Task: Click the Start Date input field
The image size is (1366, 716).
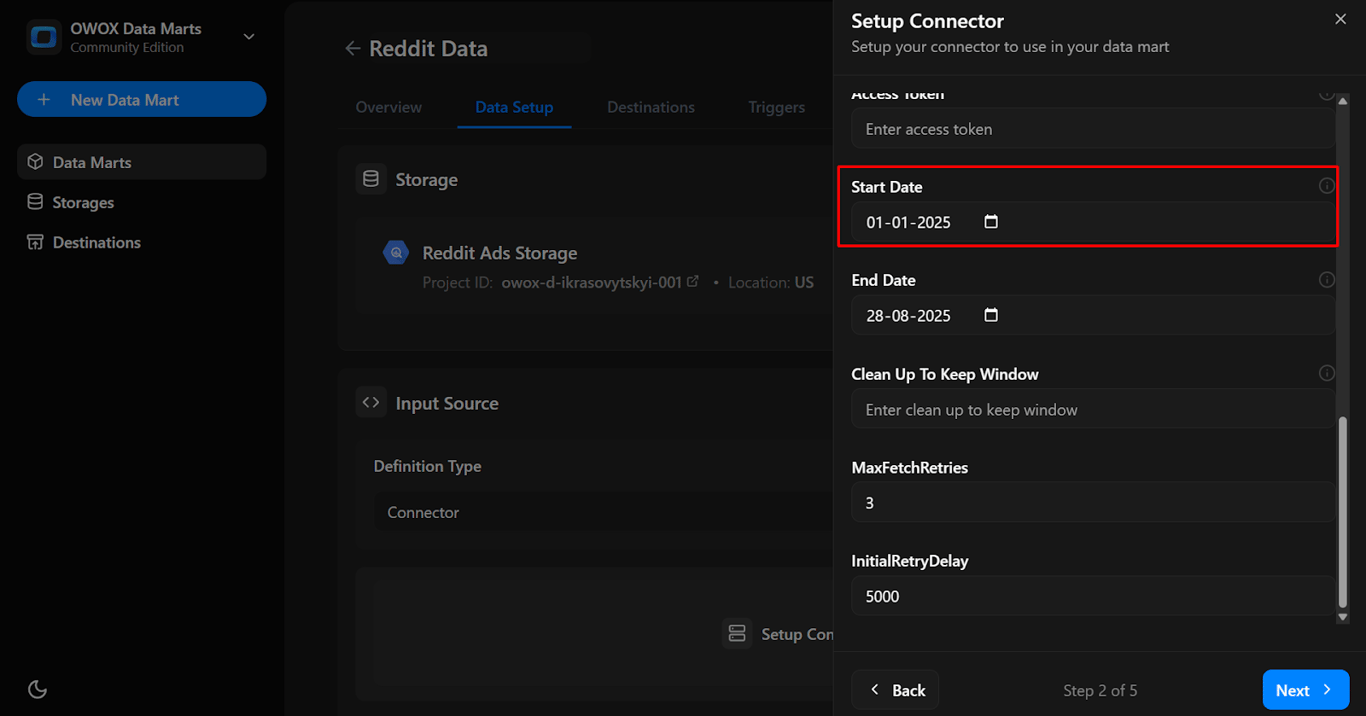Action: (1093, 222)
